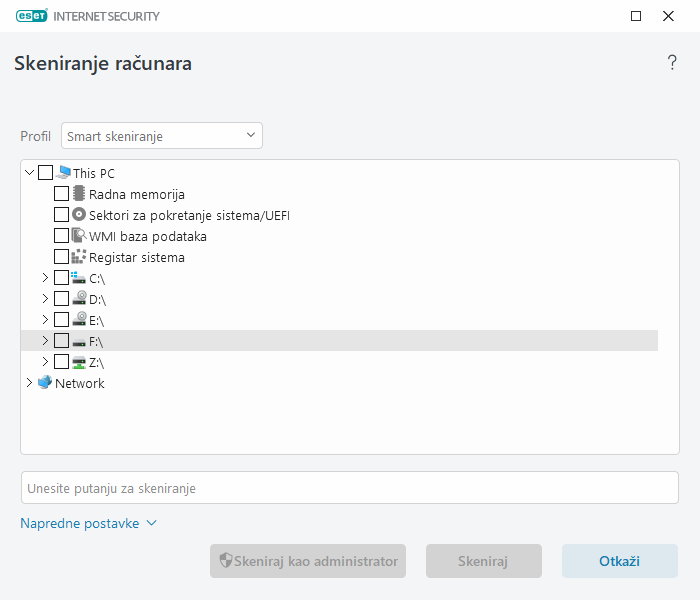The image size is (700, 600).
Task: Open the Profil Smart skeniranje dropdown
Action: click(x=161, y=136)
